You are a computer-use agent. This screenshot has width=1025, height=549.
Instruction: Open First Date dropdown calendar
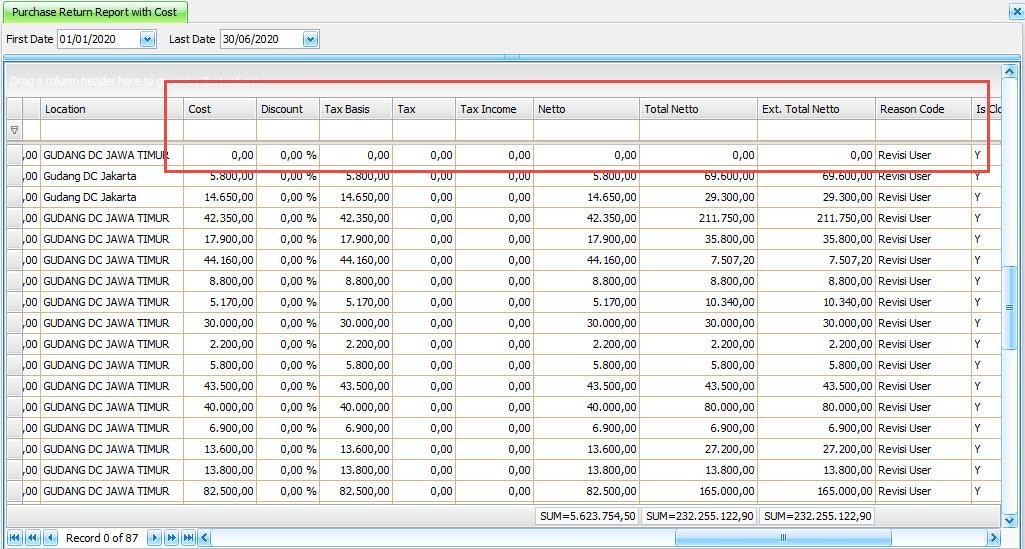coord(148,39)
